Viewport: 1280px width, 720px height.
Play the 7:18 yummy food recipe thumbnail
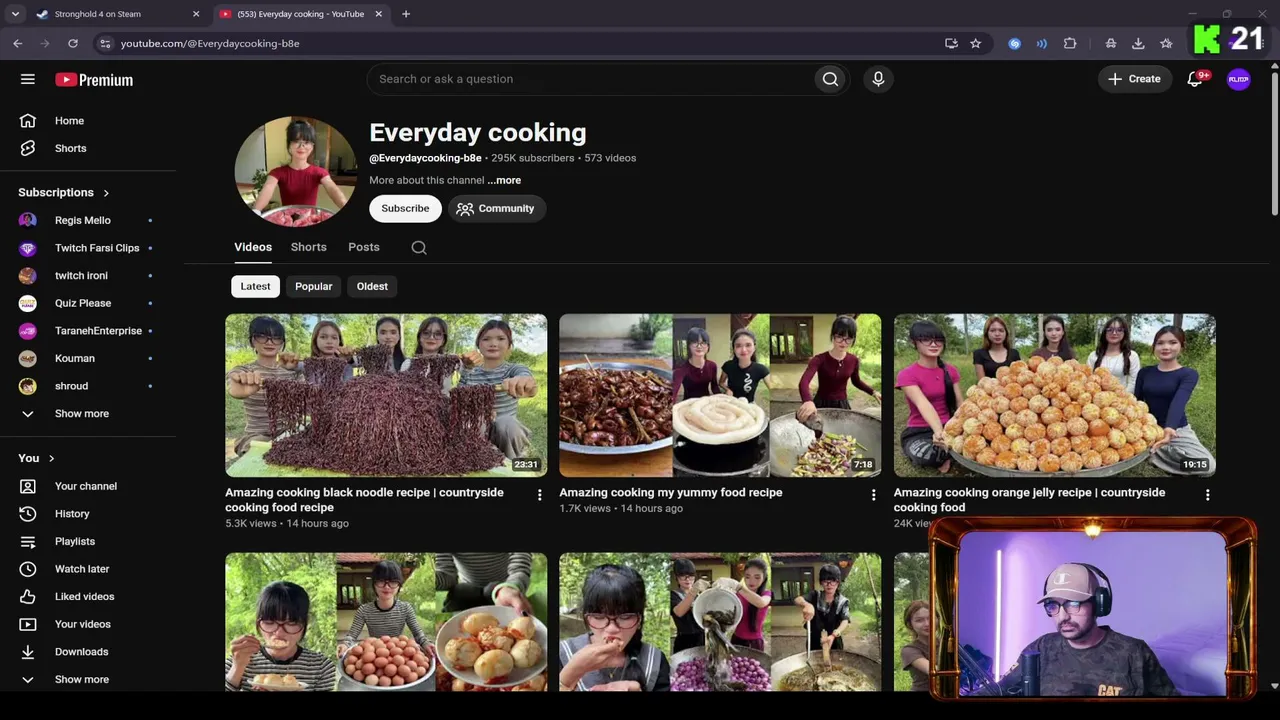coord(720,395)
